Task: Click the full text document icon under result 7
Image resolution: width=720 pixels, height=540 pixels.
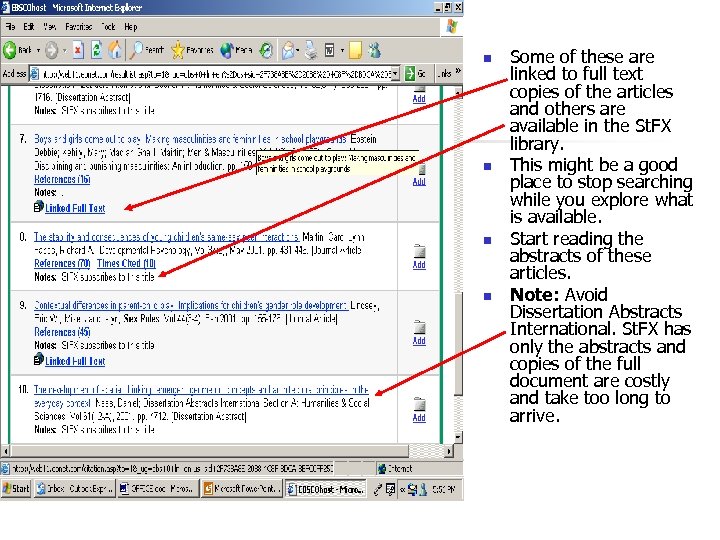Action: click(39, 207)
